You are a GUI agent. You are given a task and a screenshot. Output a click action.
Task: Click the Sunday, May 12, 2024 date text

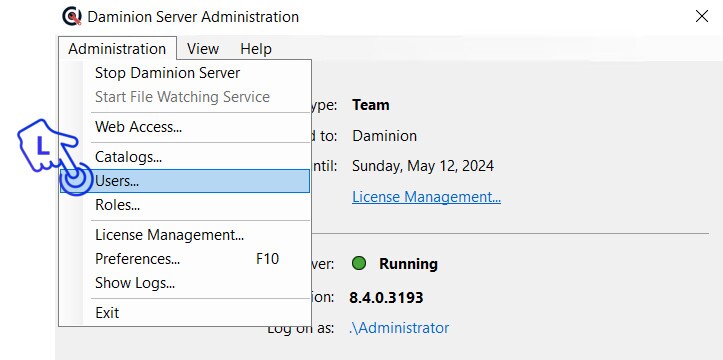point(423,166)
